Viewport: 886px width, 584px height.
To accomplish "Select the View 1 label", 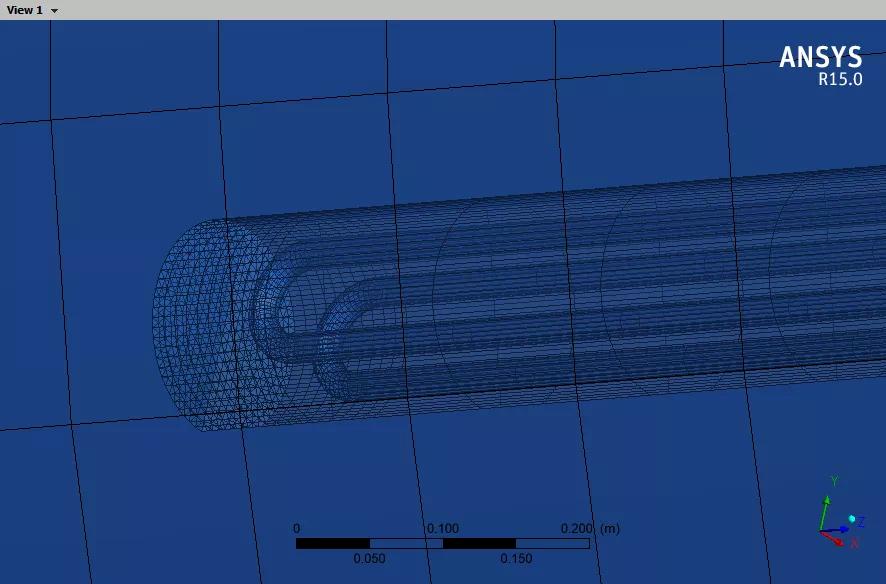I will 24,10.
